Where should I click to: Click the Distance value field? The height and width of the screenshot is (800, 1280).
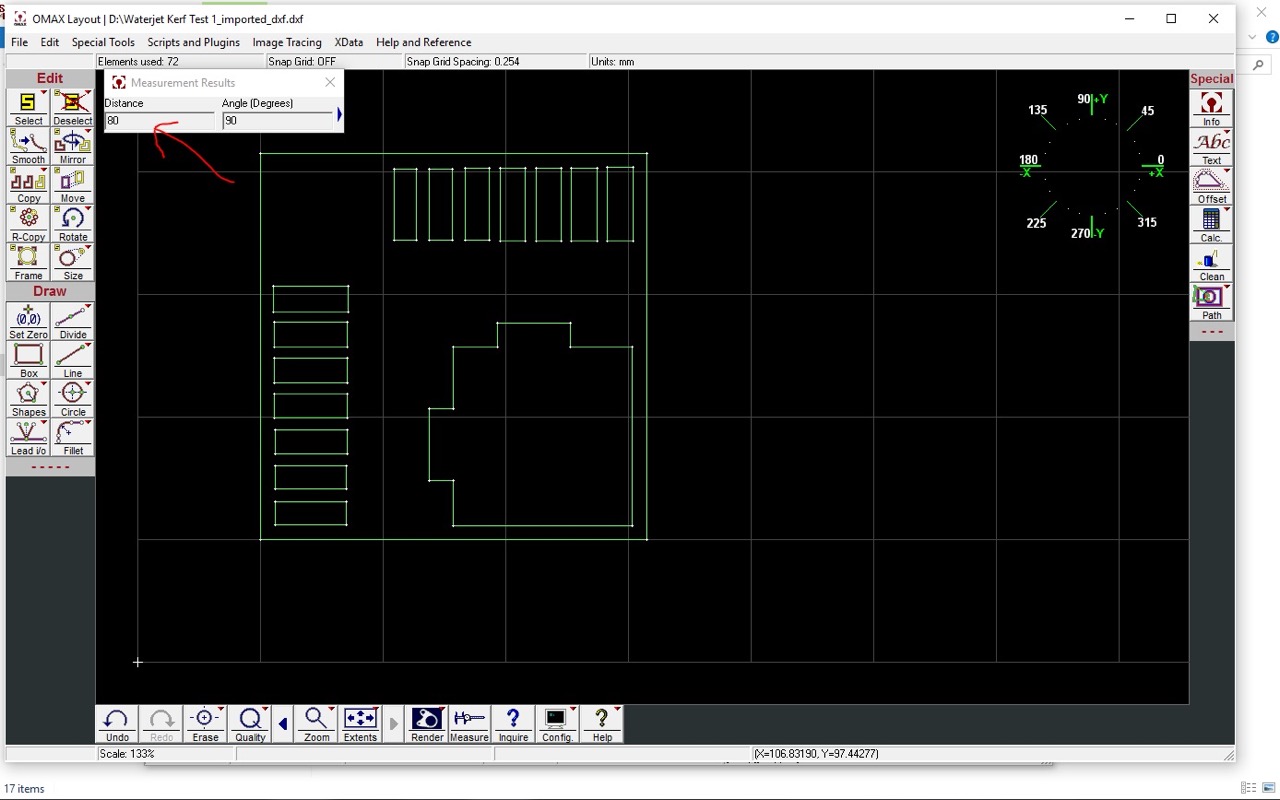(159, 120)
